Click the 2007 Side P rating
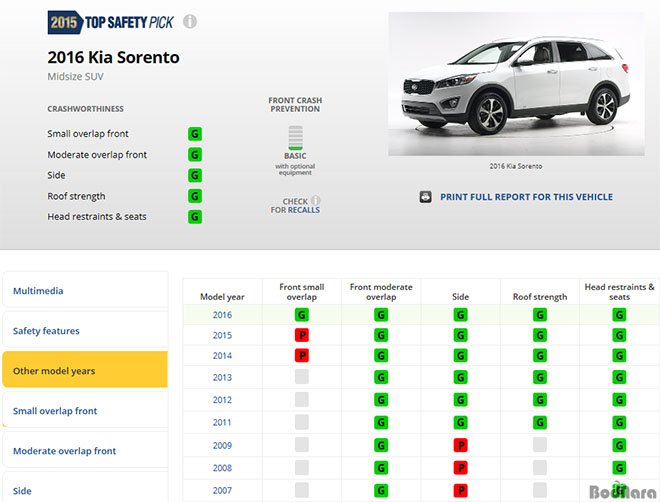Screen dimensions: 660x502 point(460,490)
